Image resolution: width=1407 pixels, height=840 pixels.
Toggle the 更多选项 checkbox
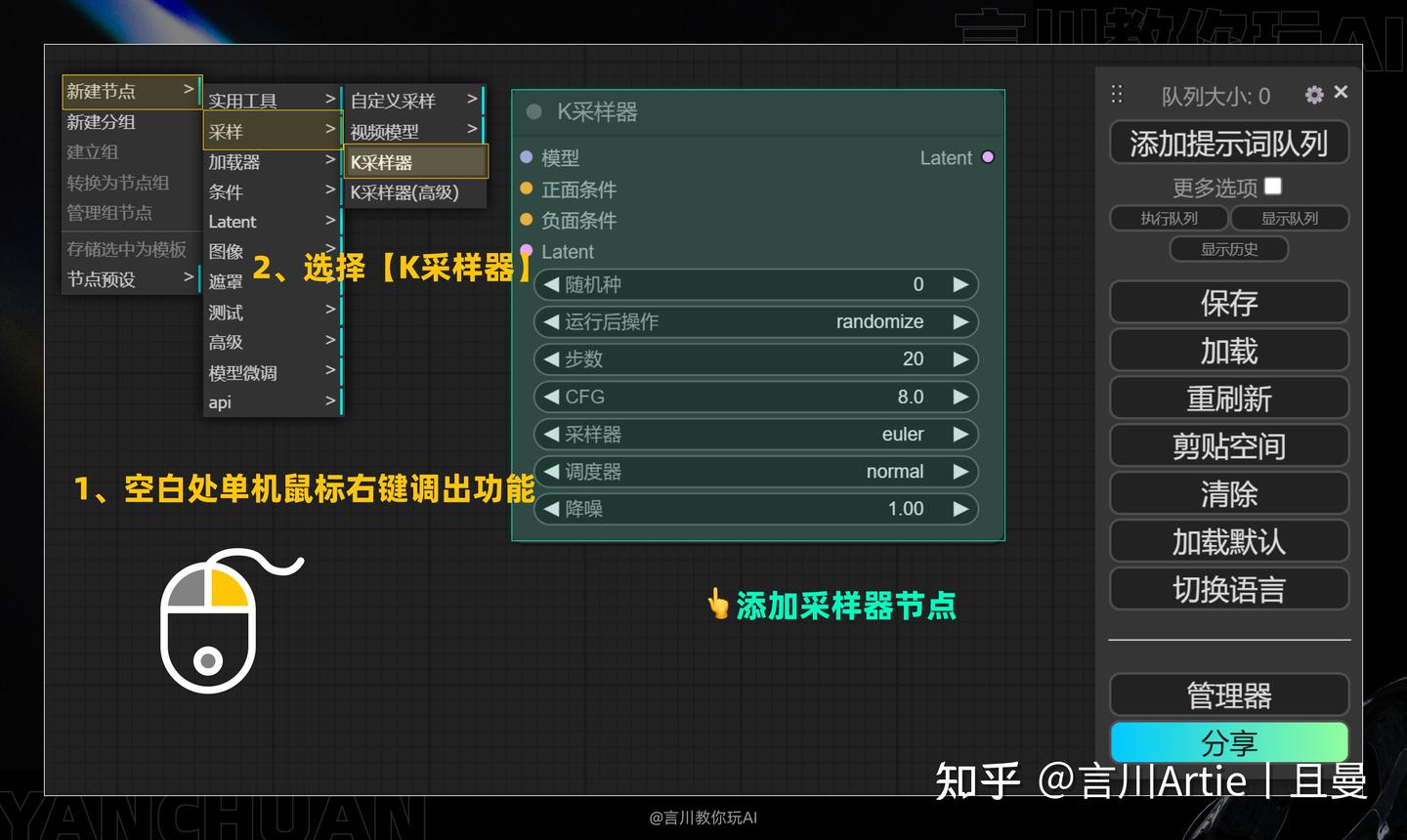pos(1272,186)
